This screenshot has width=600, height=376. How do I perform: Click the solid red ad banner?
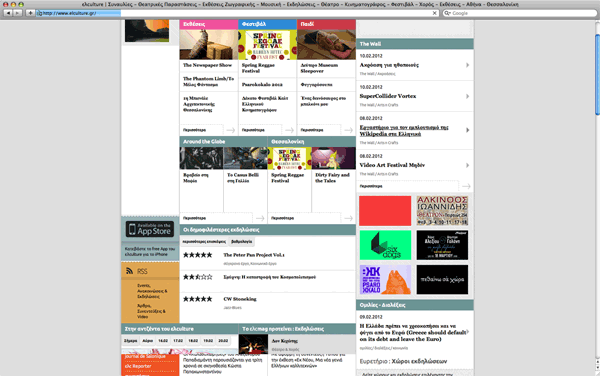(385, 211)
